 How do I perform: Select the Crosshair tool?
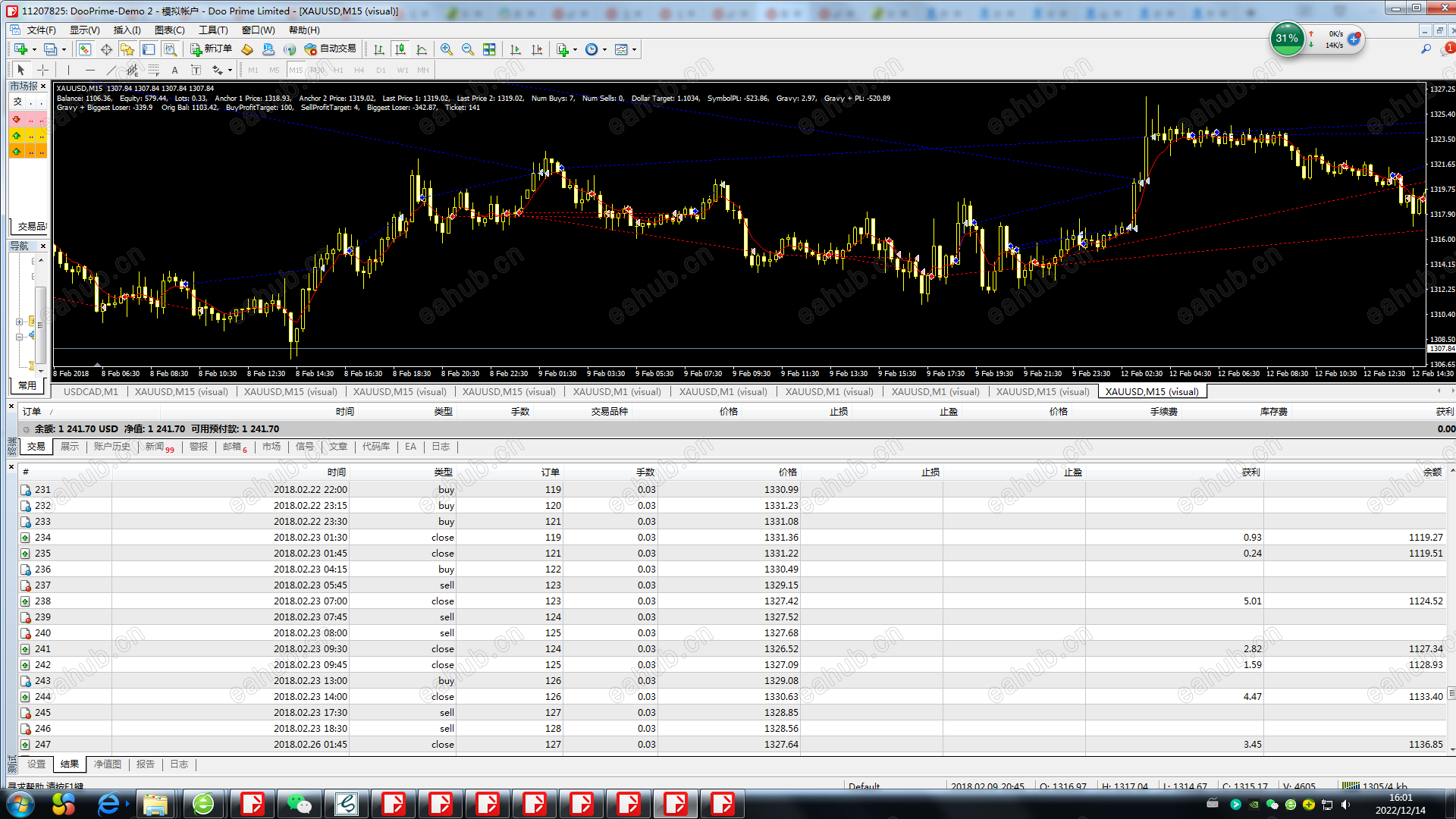click(43, 70)
